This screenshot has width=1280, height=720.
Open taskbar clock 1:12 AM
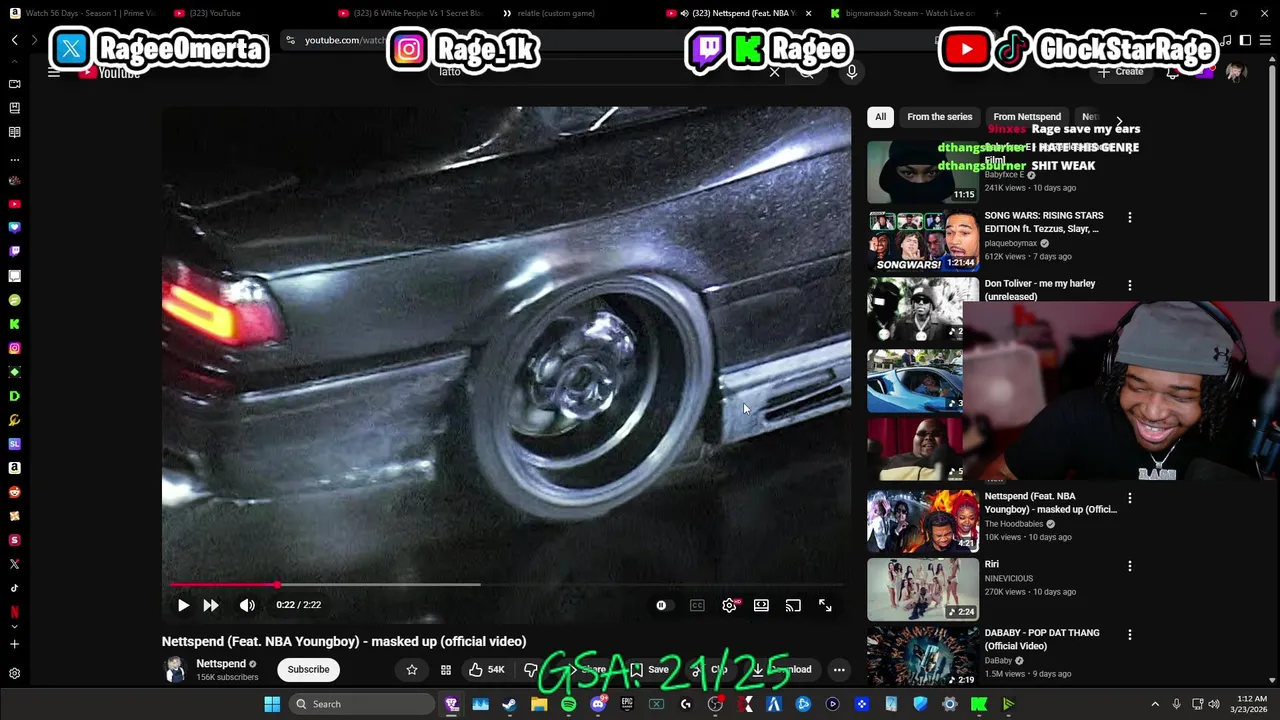[1251, 704]
